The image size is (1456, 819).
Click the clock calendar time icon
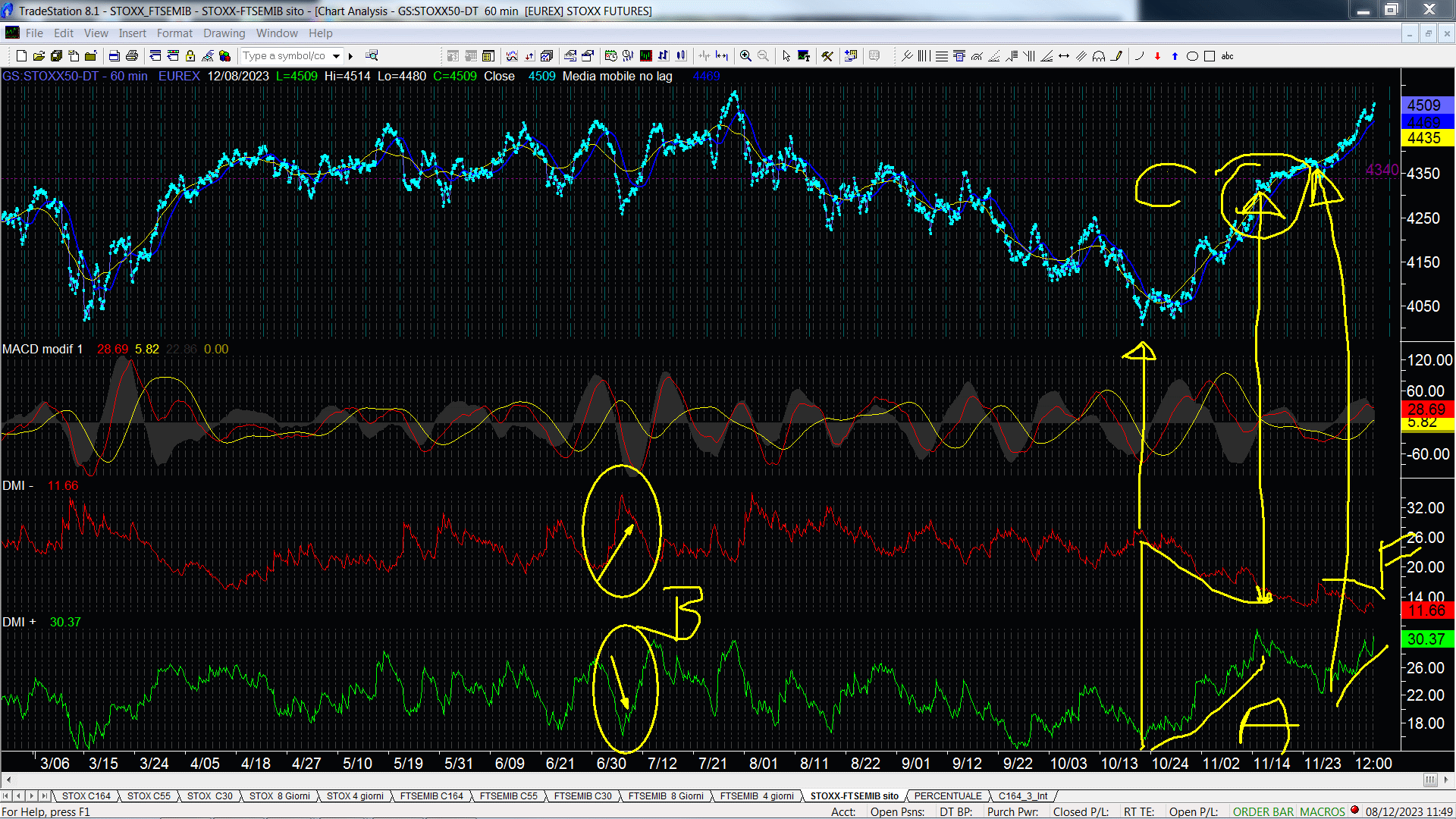click(610, 56)
